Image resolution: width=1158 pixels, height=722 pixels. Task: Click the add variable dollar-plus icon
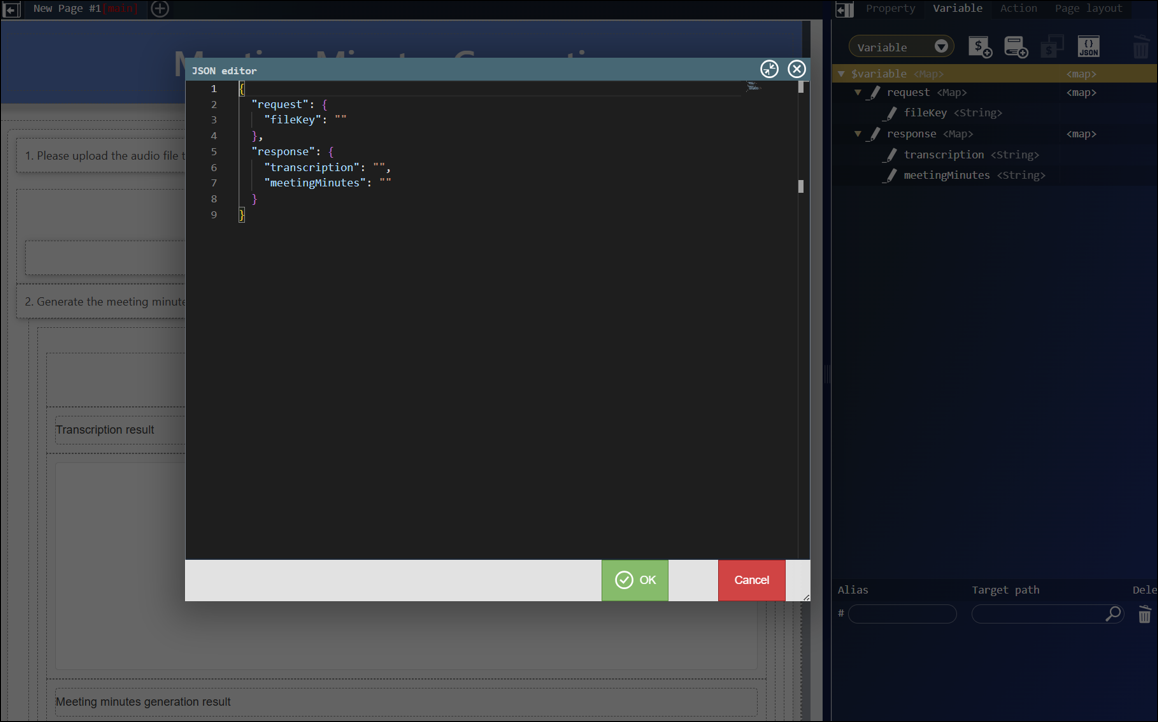click(980, 47)
